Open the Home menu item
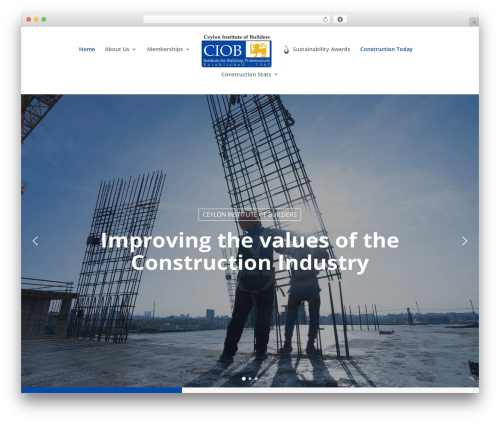Image resolution: width=500 pixels, height=423 pixels. [x=87, y=49]
